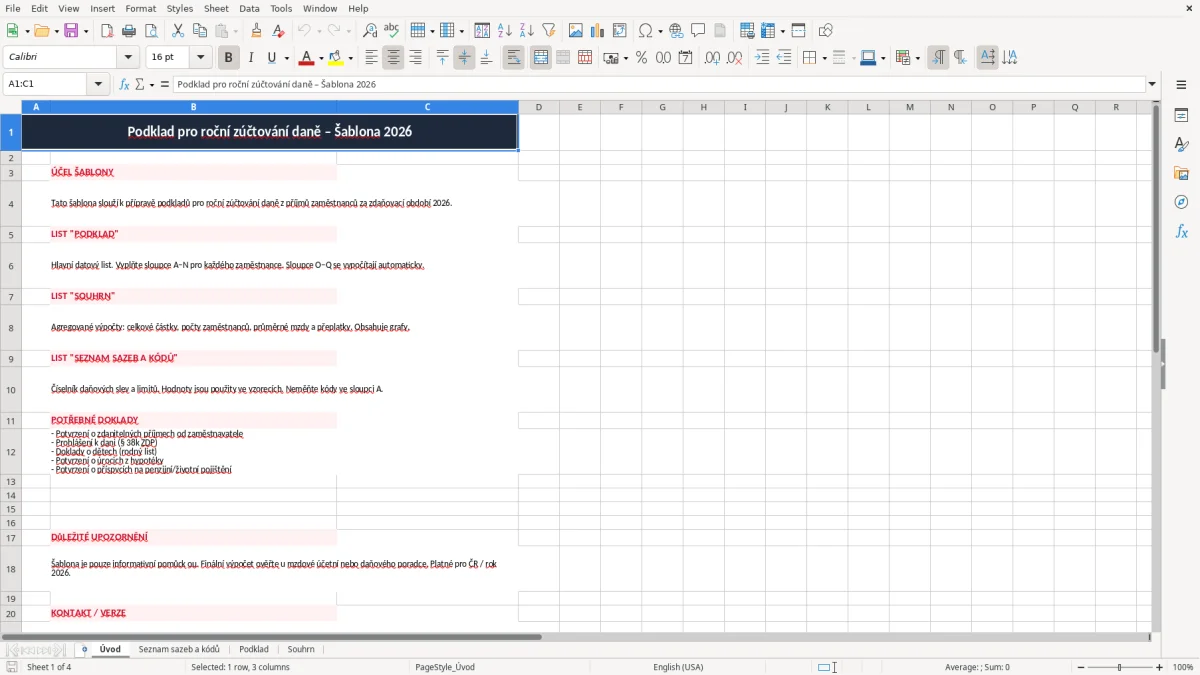Open the Insert Chart tool
1200x675 pixels.
(598, 31)
